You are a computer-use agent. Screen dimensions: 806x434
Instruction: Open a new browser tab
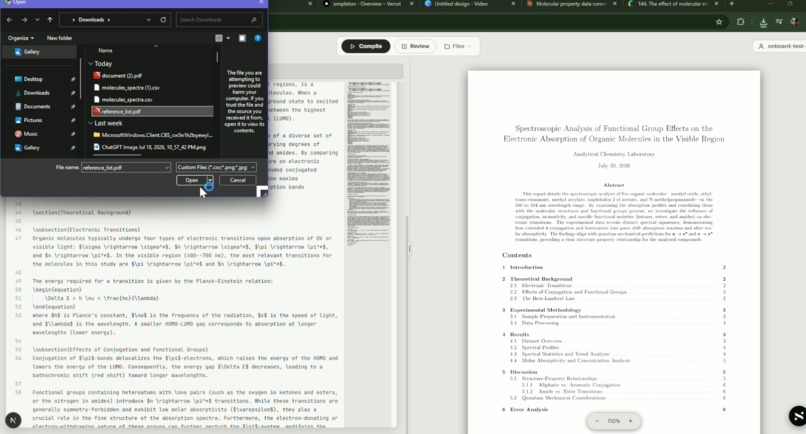(x=732, y=4)
